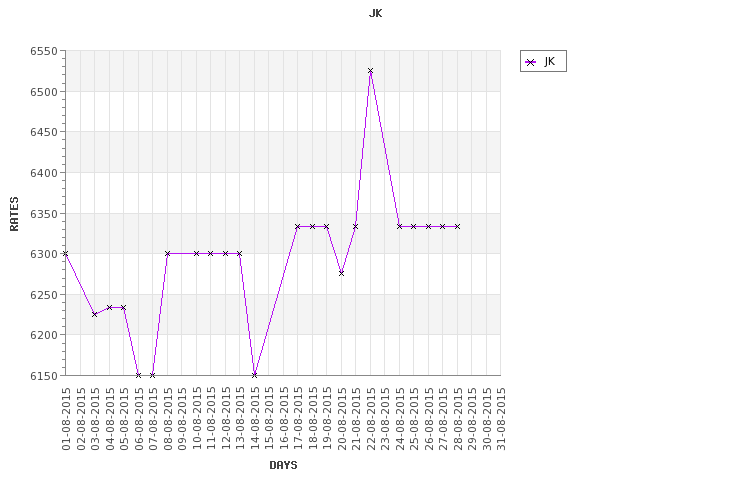
Task: Select the 6150 data marker on 06-08-2015
Action: (x=138, y=375)
